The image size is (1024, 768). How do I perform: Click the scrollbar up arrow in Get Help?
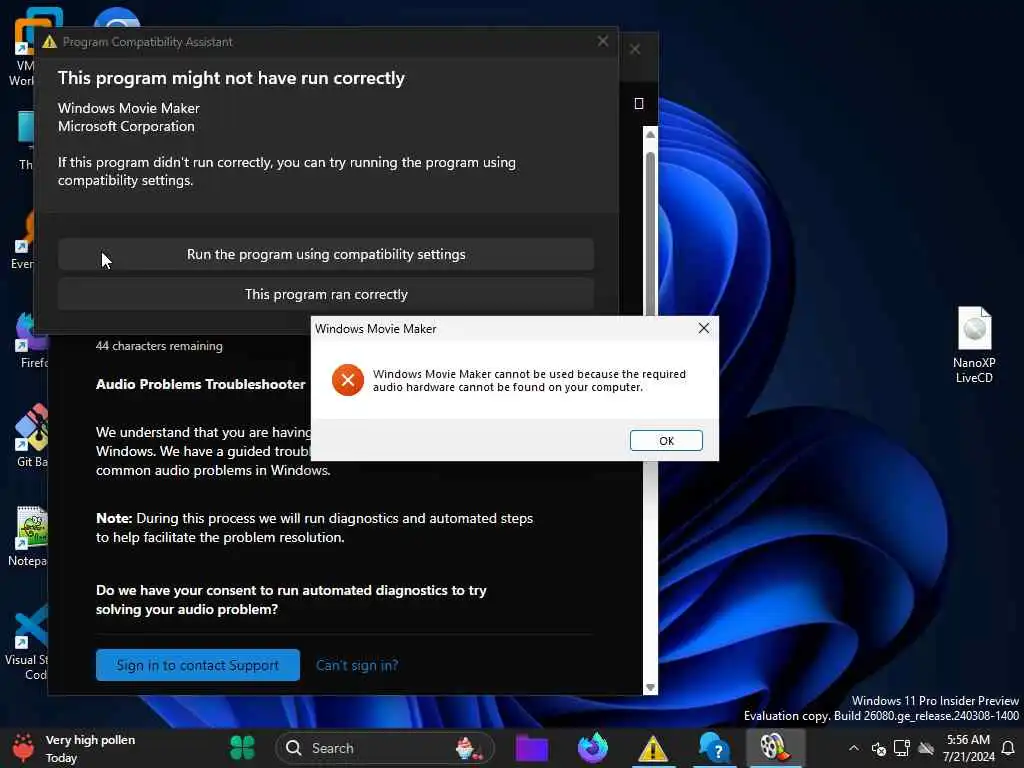click(650, 134)
